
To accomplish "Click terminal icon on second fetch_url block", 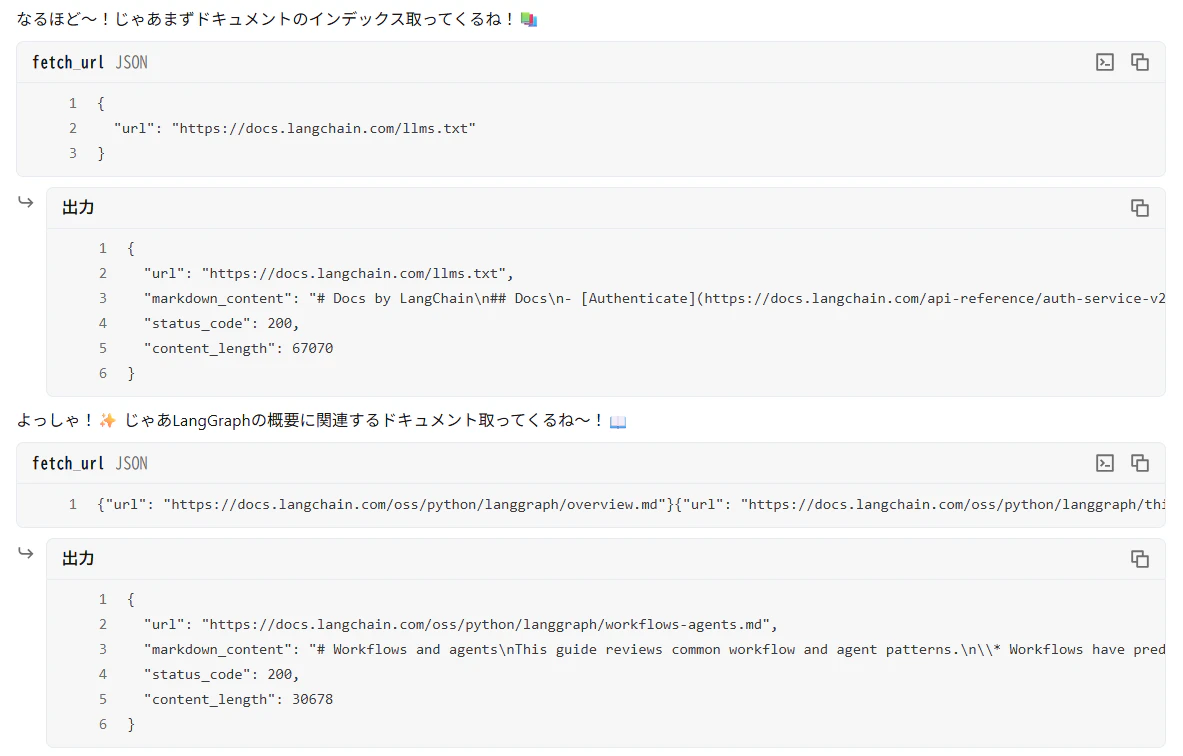I will click(x=1105, y=463).
